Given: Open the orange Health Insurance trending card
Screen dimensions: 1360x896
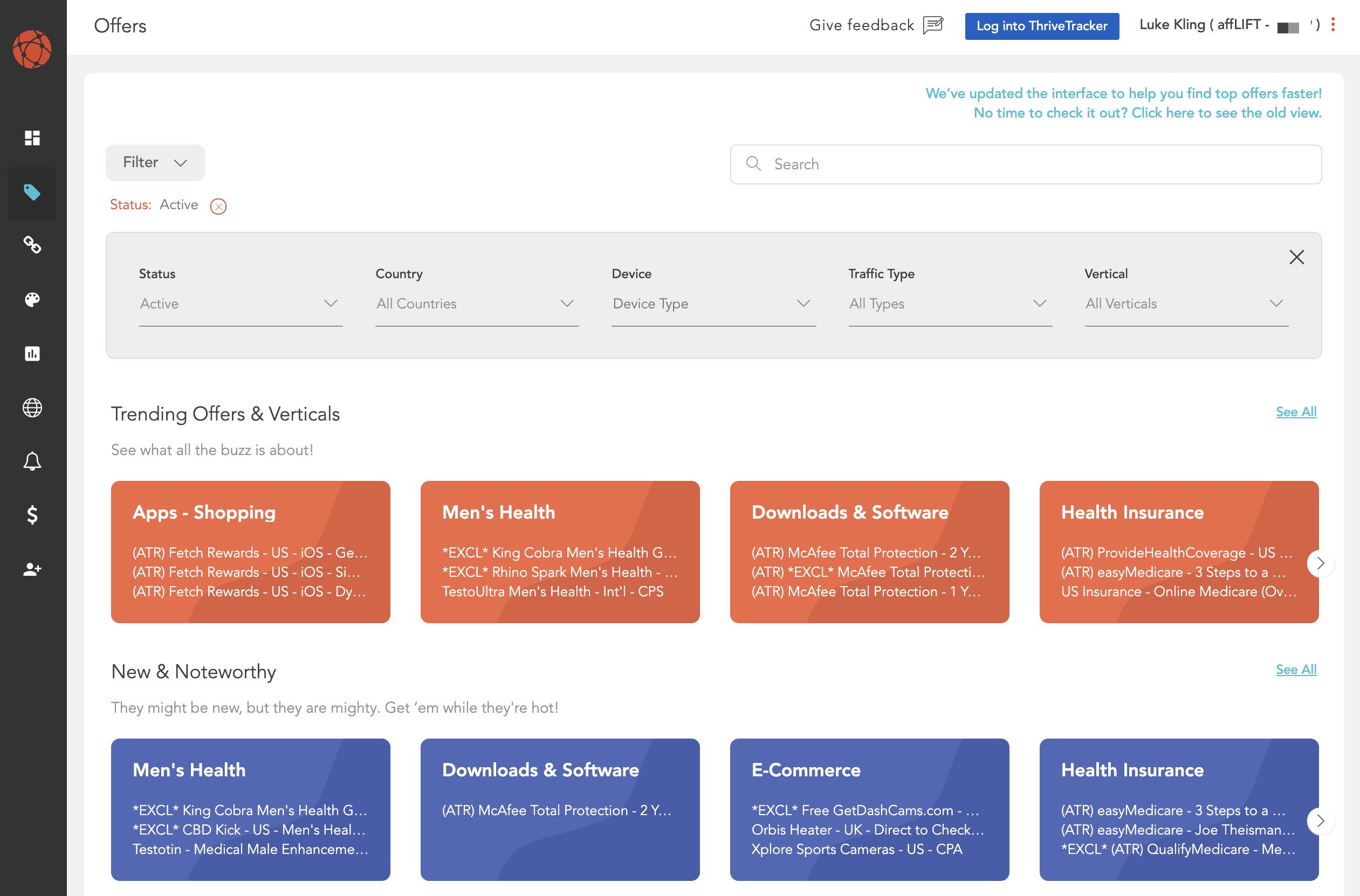Looking at the screenshot, I should click(x=1179, y=552).
